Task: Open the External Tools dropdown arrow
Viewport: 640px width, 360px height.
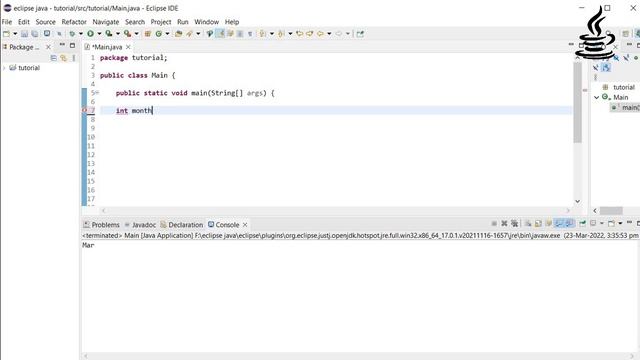Action: [x=136, y=34]
